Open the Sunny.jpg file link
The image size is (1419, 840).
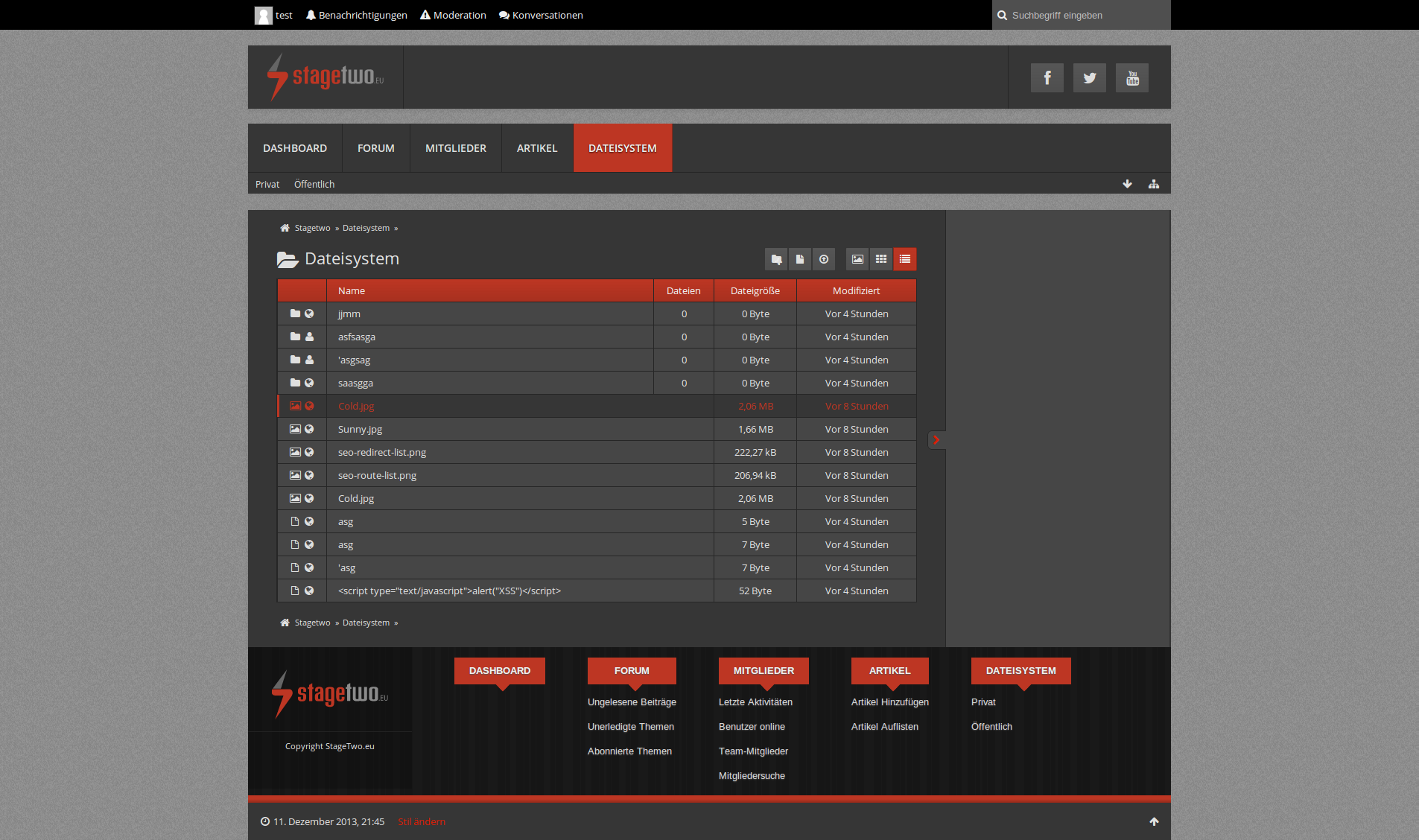click(360, 429)
